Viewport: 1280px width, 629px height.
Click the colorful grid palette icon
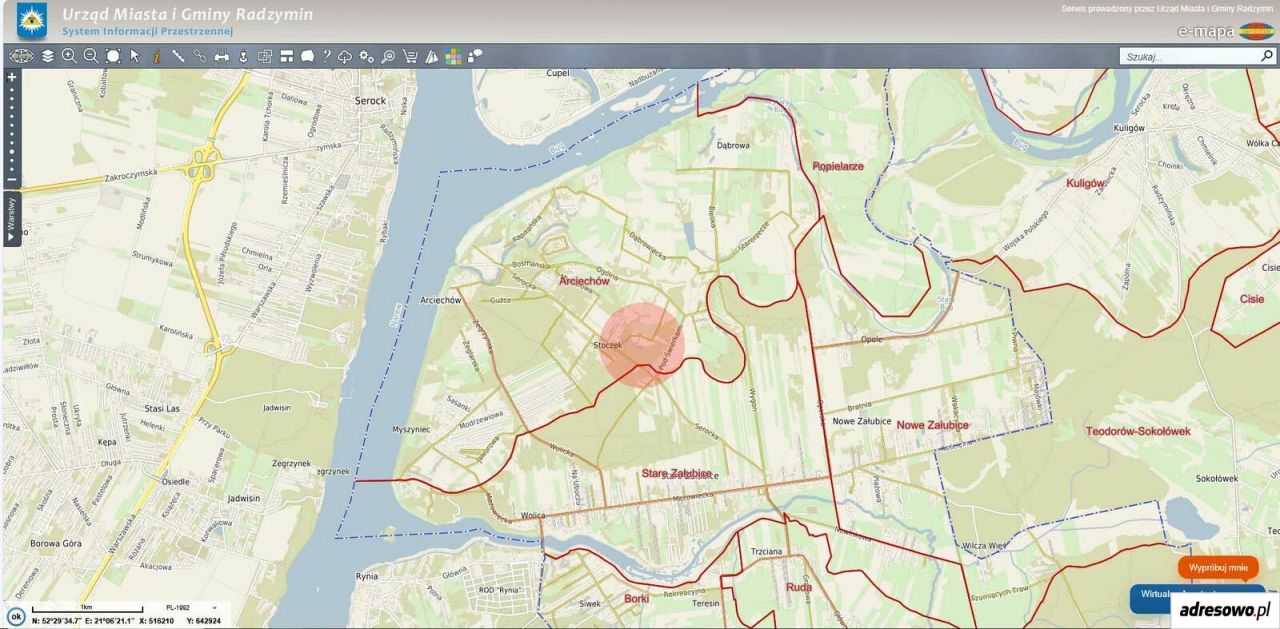pos(453,56)
